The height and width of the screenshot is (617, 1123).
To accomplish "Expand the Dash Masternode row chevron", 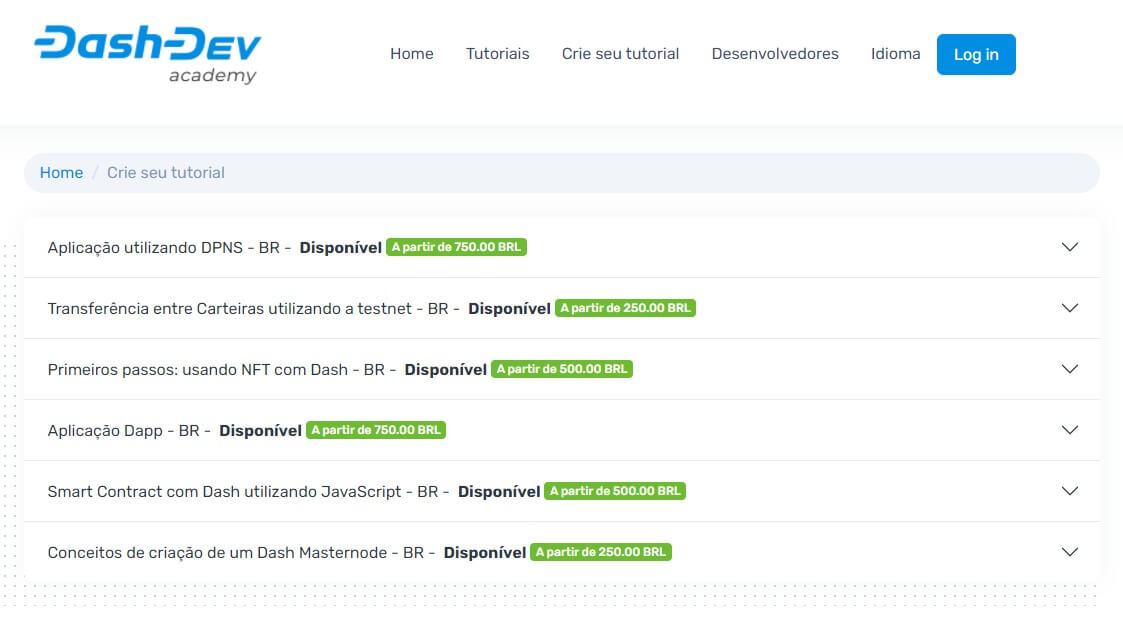I will [1070, 552].
